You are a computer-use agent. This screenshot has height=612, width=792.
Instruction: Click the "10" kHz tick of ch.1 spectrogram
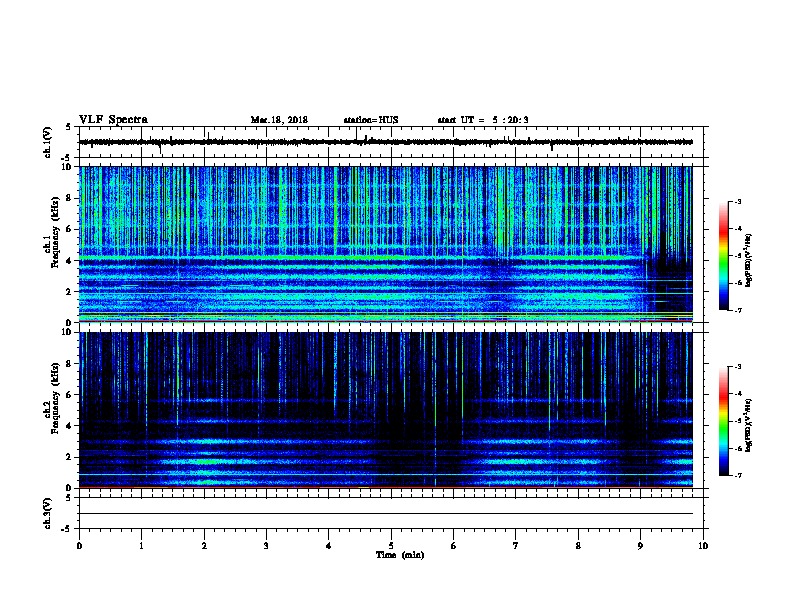pos(69,167)
